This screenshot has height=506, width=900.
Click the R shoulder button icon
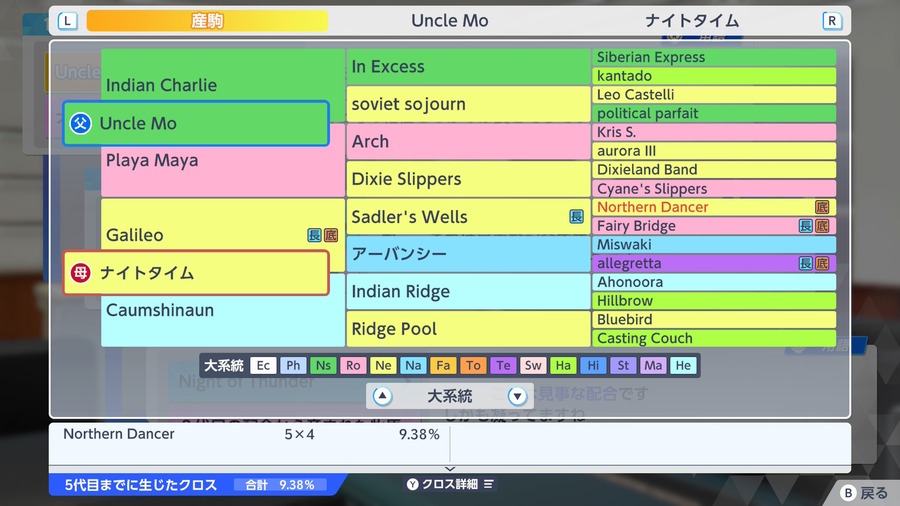pyautogui.click(x=832, y=21)
